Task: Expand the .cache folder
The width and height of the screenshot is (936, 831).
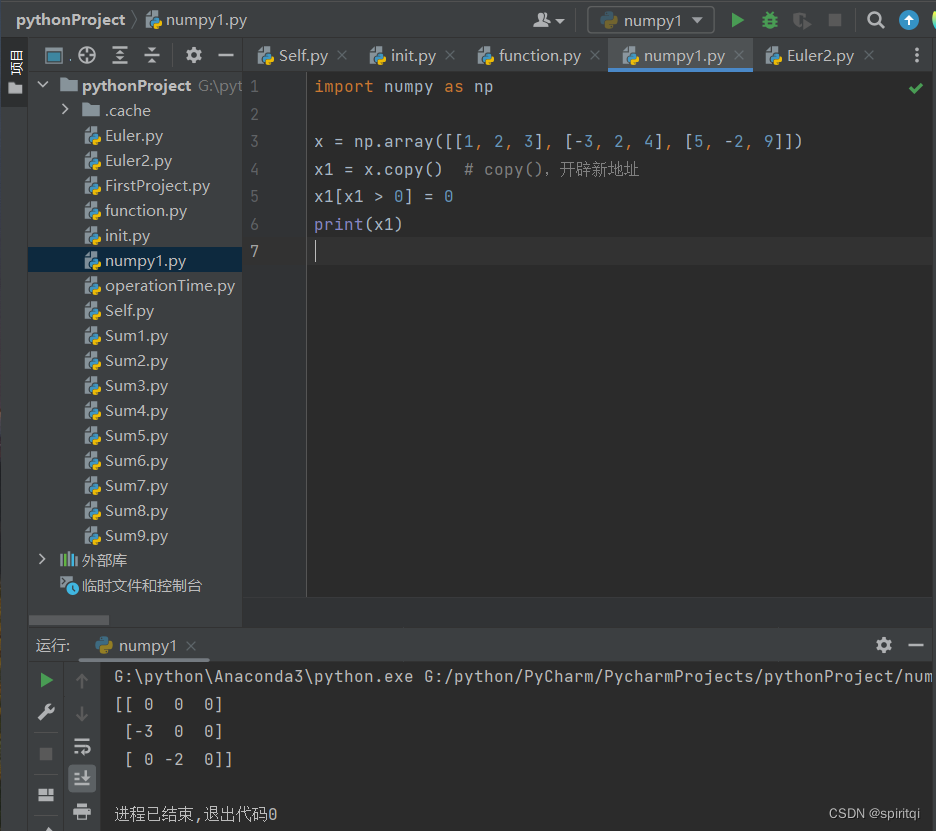Action: (x=65, y=109)
